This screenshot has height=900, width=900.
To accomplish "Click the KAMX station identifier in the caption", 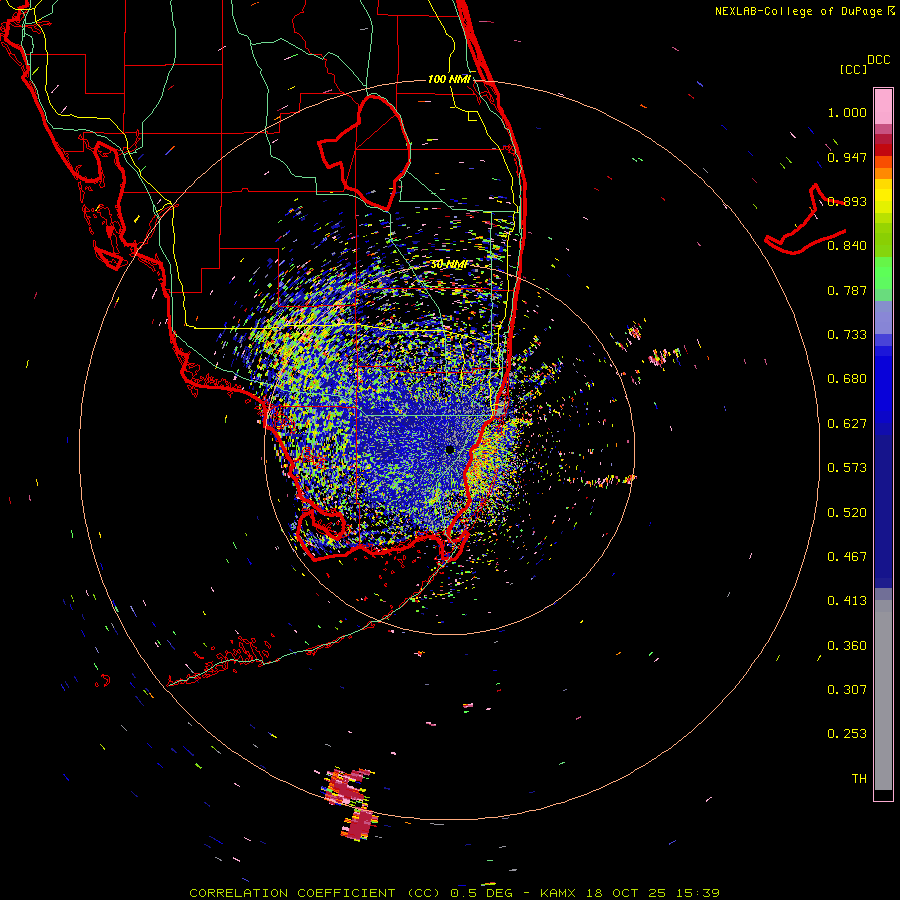I will click(x=559, y=893).
